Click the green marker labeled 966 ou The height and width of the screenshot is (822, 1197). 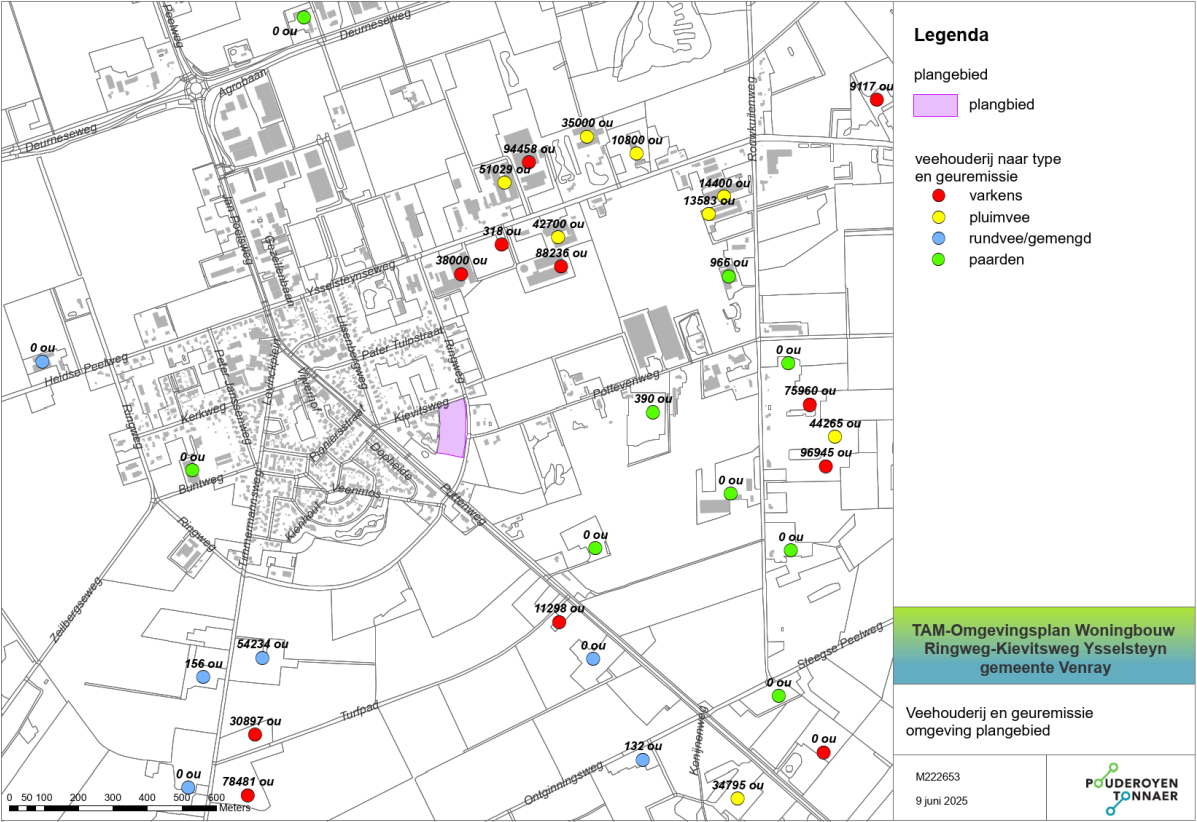(729, 276)
